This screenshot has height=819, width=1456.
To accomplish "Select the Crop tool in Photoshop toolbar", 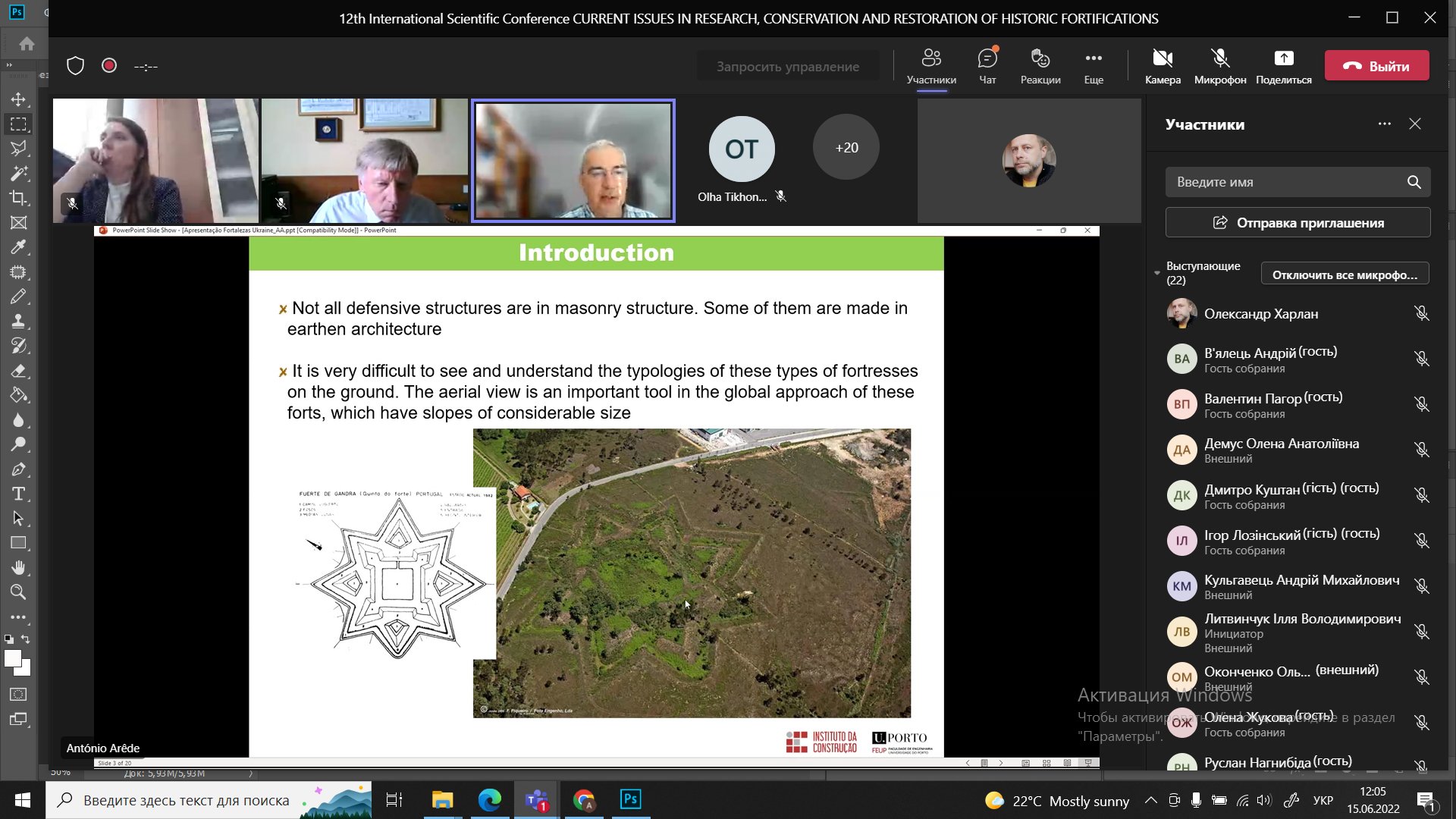I will 18,198.
